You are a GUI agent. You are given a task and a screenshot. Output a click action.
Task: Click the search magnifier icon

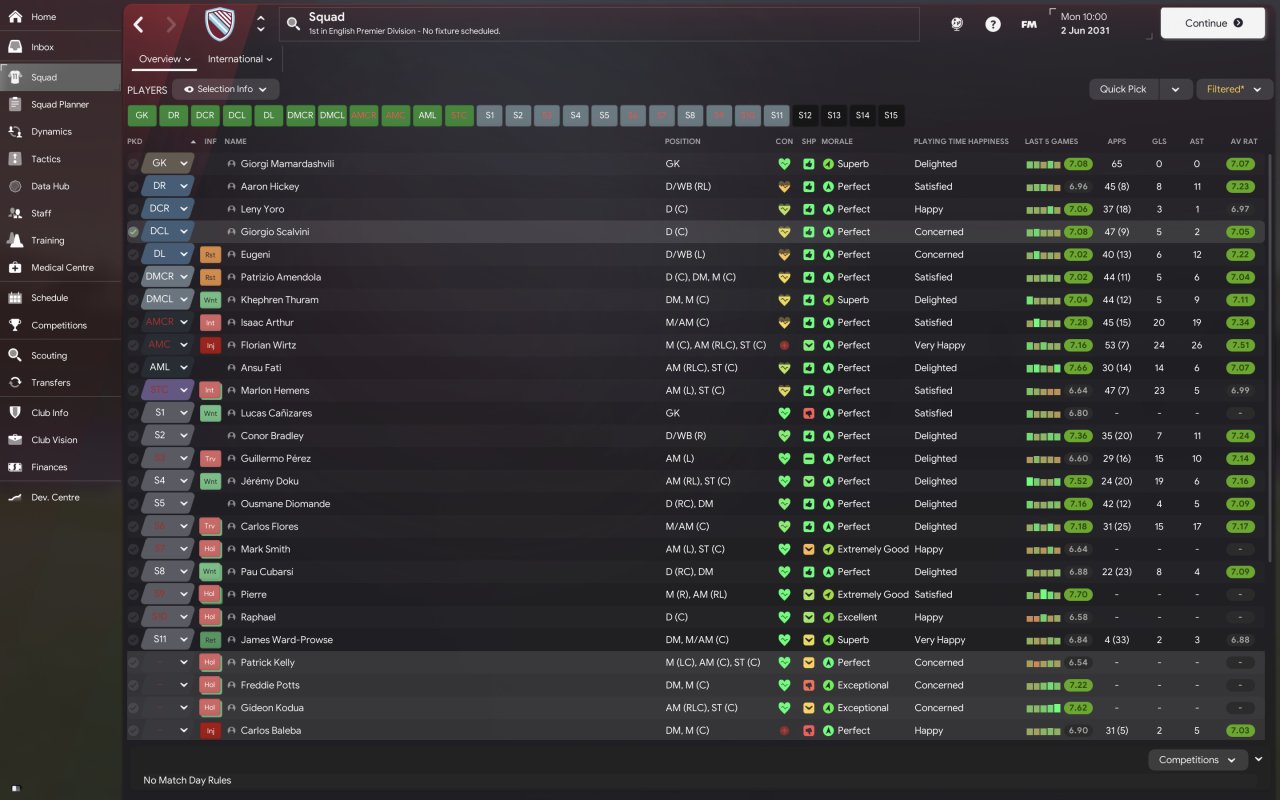pyautogui.click(x=293, y=24)
